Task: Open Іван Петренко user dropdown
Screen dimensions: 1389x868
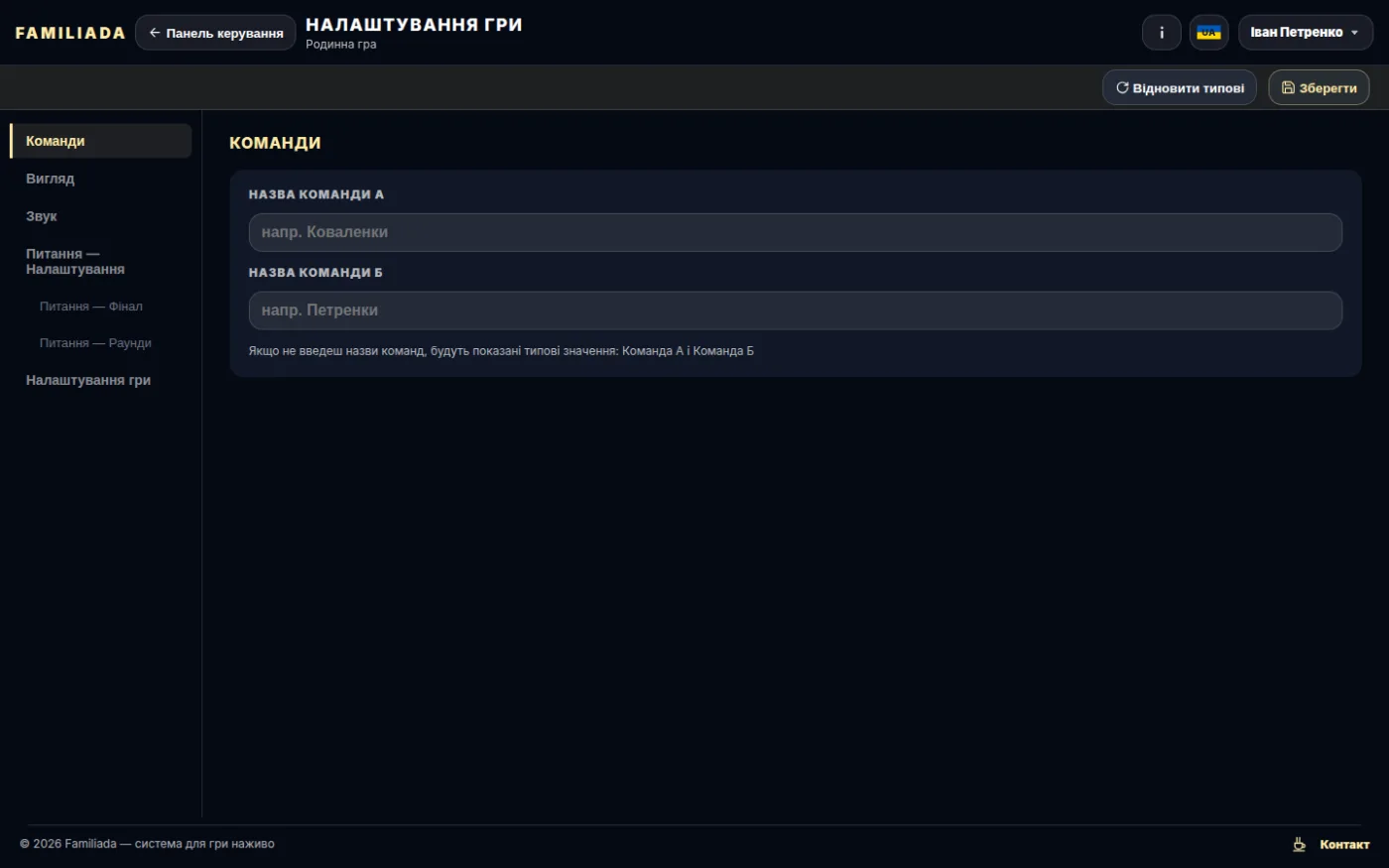Action: coord(1305,33)
